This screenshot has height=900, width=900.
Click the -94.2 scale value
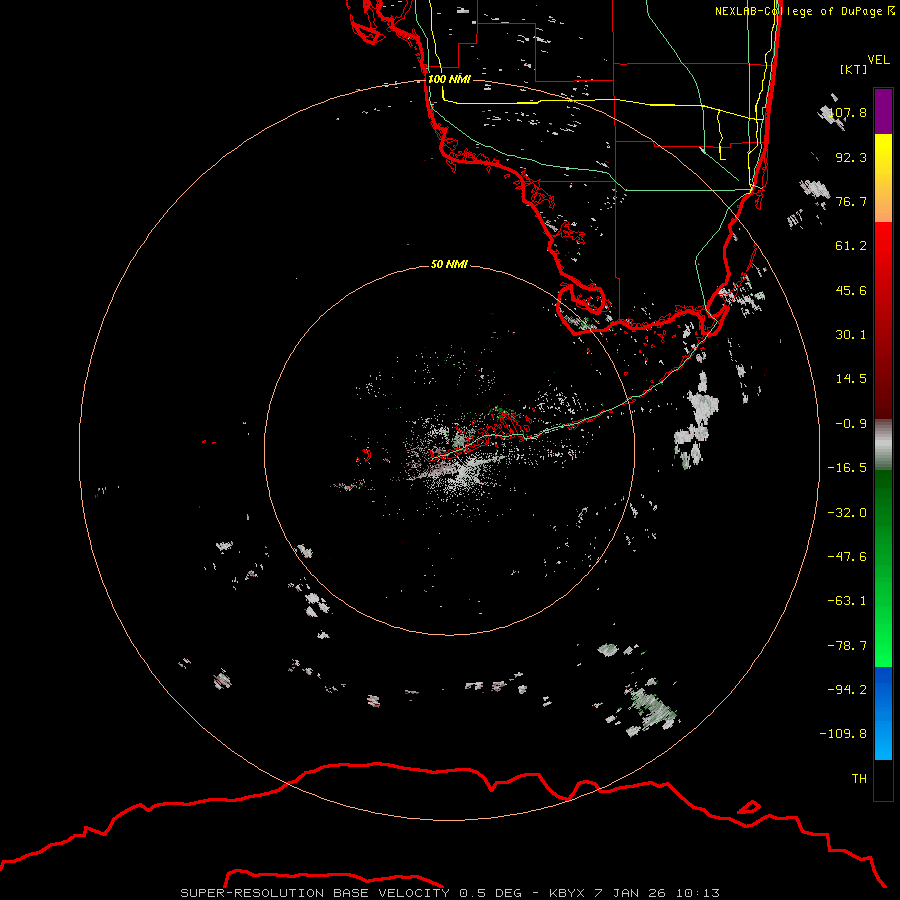(847, 689)
